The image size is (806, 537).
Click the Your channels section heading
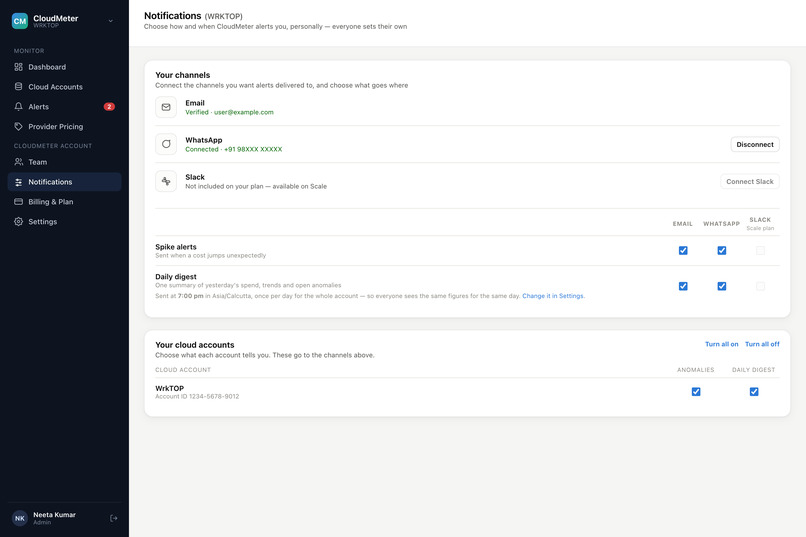tap(182, 75)
